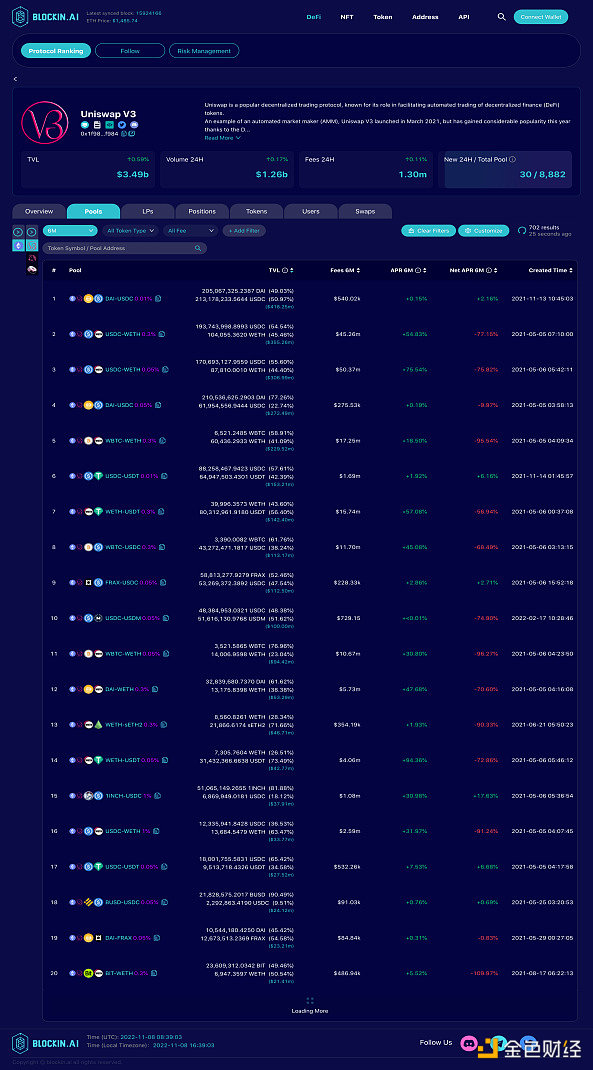
Task: Open the NFT navigation menu
Action: click(x=347, y=17)
